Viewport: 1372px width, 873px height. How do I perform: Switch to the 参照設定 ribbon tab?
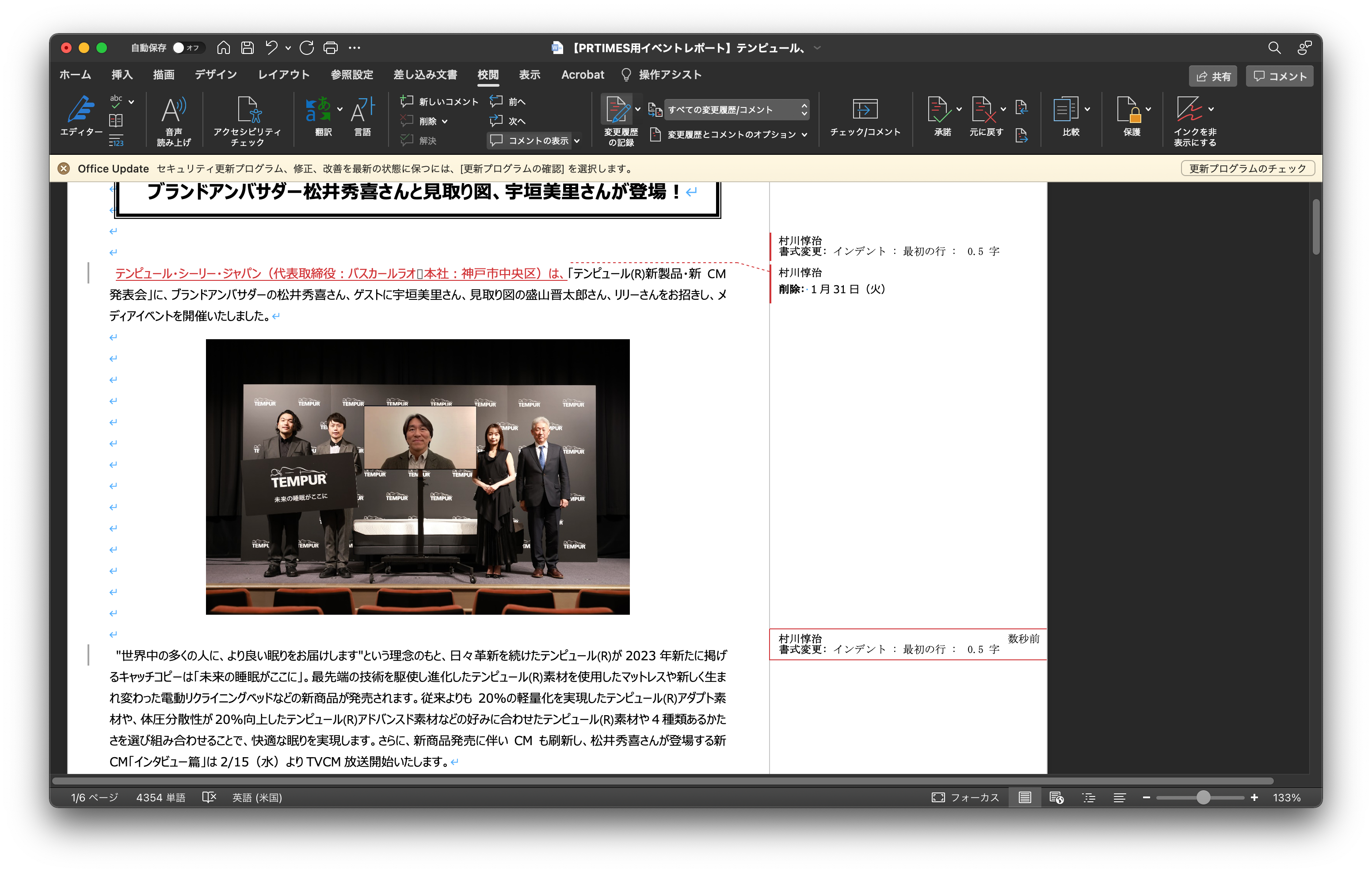pyautogui.click(x=351, y=75)
